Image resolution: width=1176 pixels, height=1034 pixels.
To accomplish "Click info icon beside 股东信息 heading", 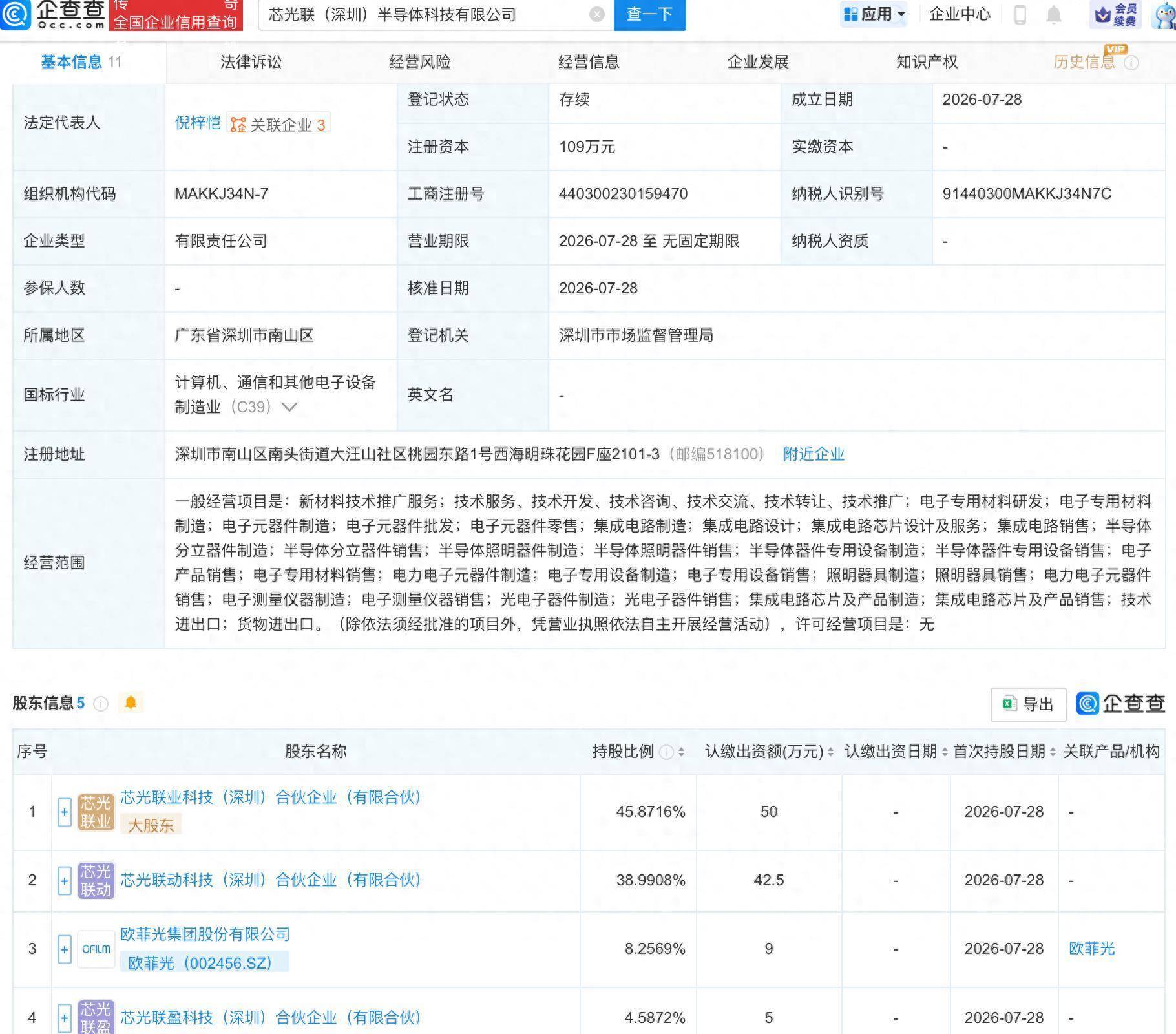I will tap(101, 704).
